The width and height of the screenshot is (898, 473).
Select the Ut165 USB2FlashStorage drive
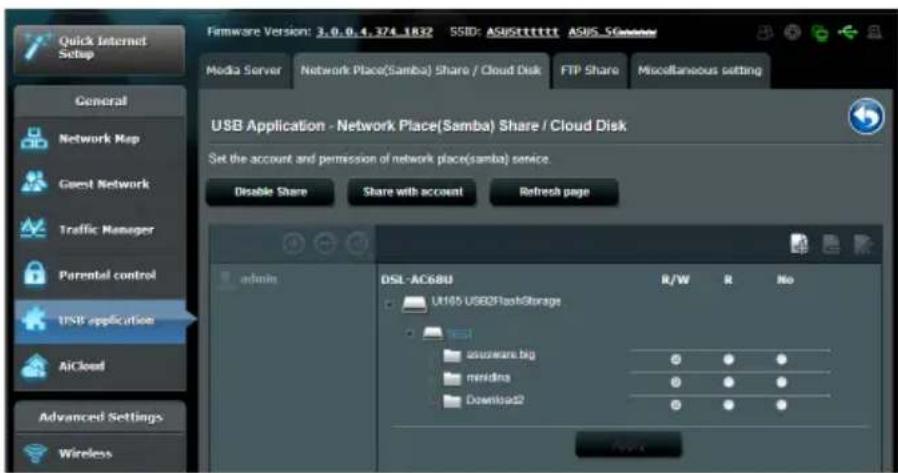(496, 301)
